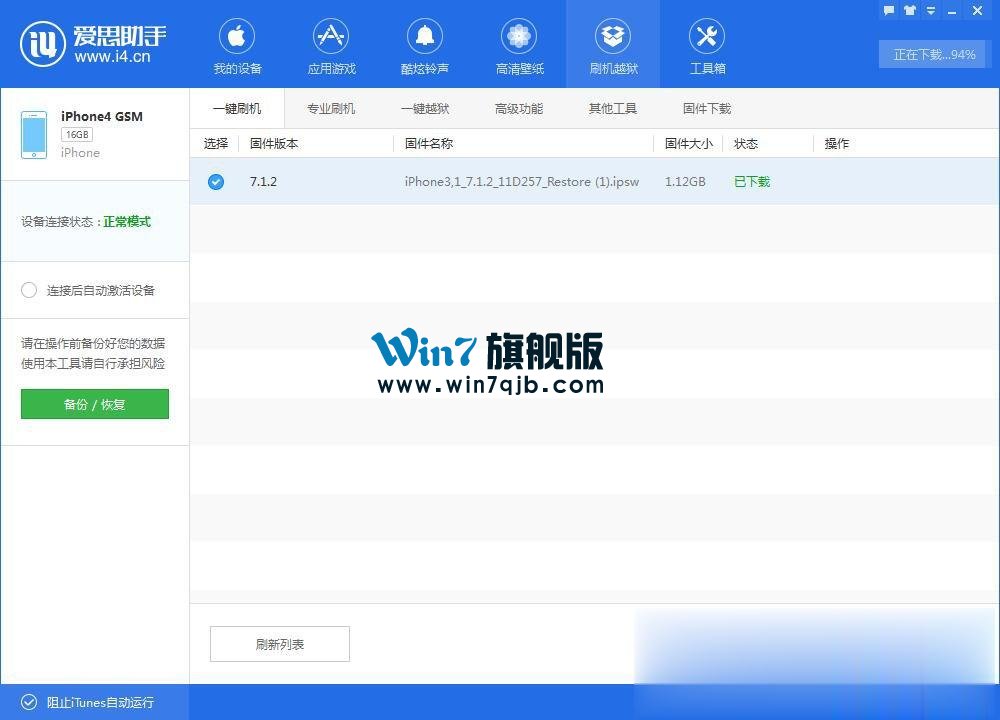
Task: Switch to the 一键越狱 tab
Action: 425,108
